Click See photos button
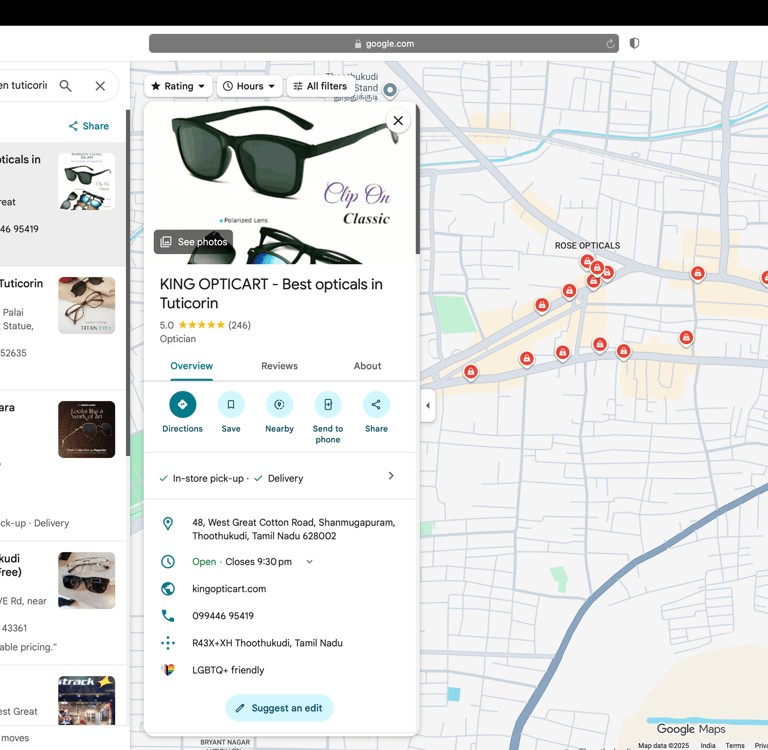 194,242
